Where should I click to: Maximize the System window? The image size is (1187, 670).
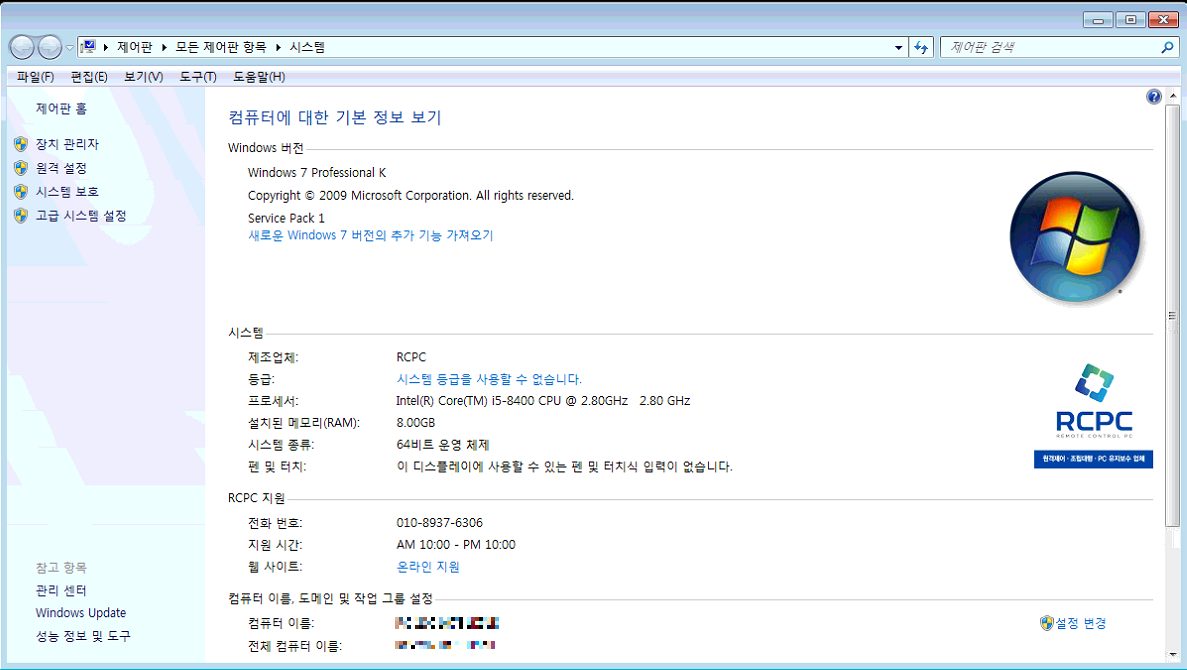[x=1130, y=20]
